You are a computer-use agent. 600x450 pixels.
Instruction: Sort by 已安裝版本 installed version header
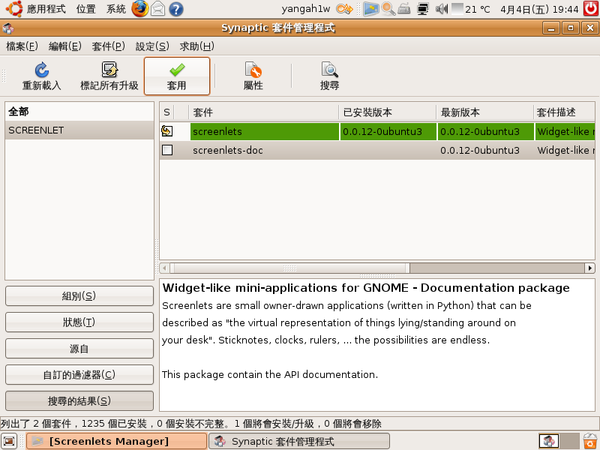tap(387, 112)
